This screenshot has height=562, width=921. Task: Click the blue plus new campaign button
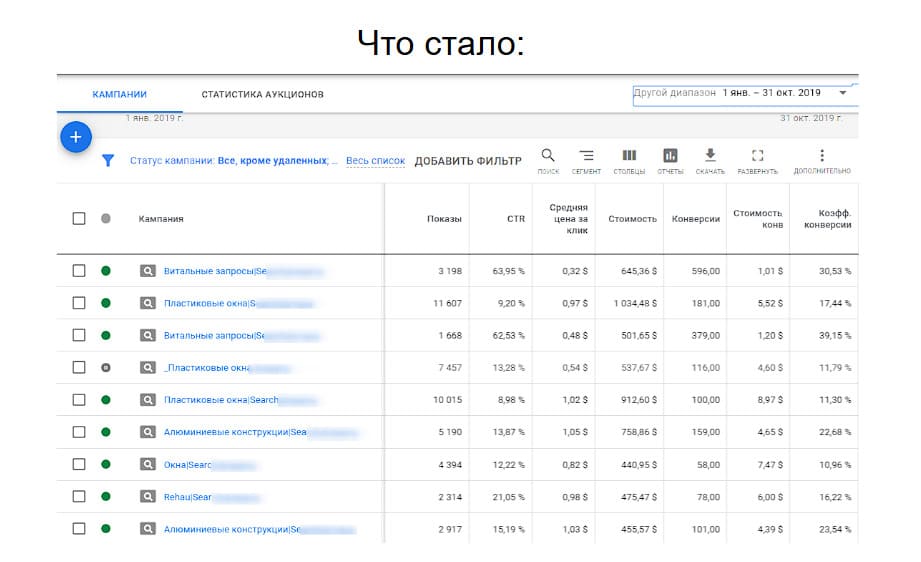tap(76, 137)
